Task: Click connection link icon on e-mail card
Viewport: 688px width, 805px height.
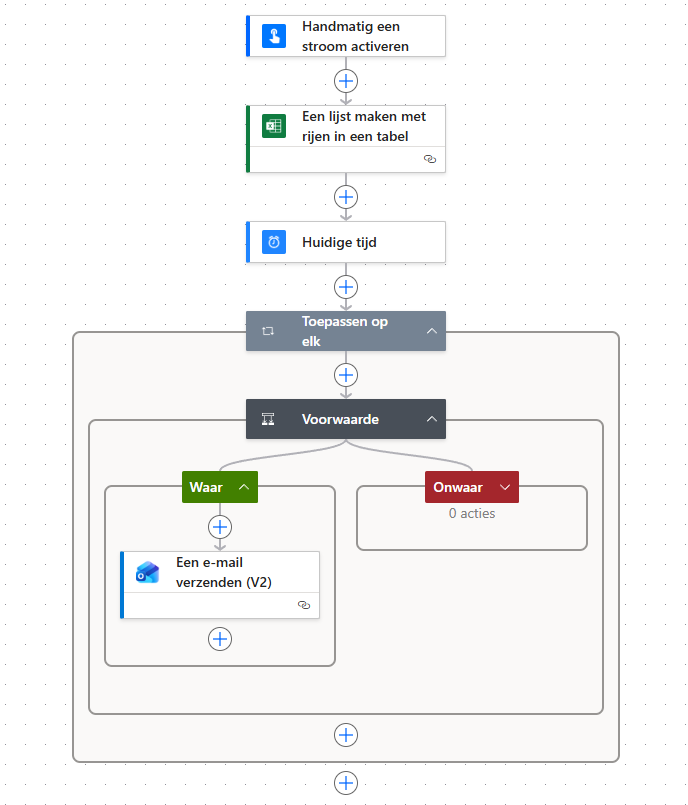Action: coord(304,605)
